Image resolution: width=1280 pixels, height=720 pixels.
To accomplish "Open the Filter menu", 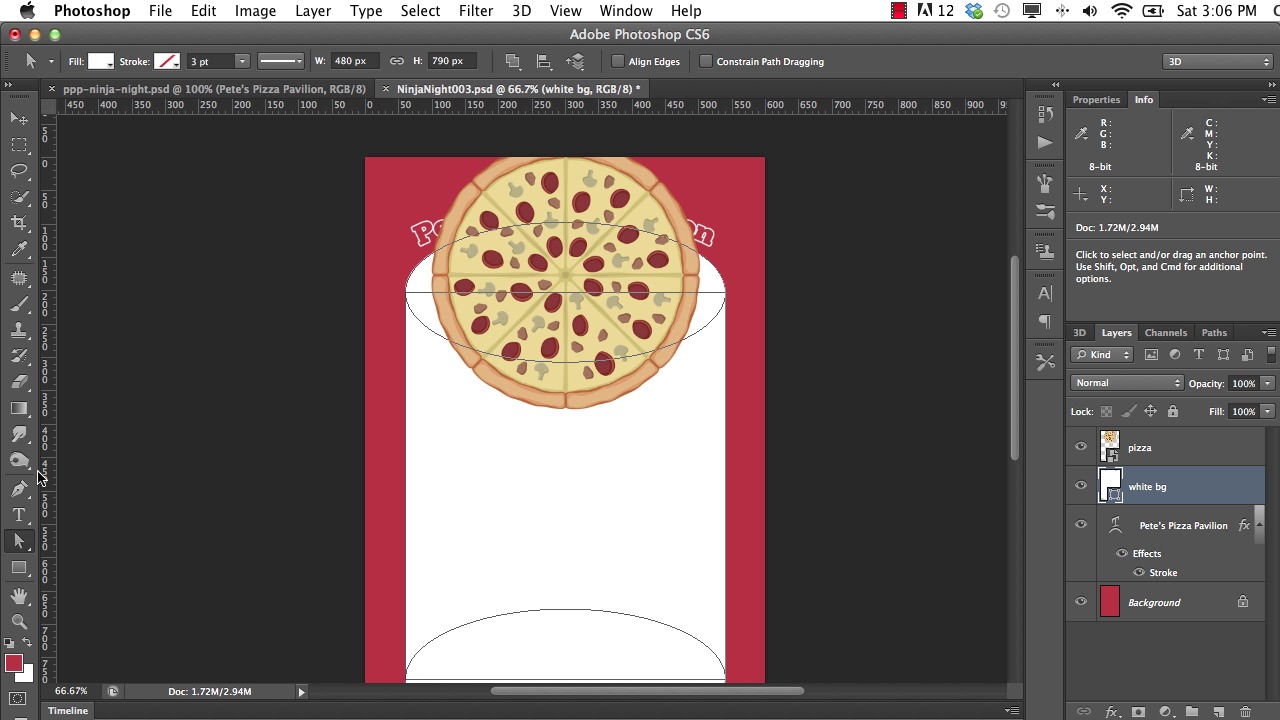I will click(475, 11).
